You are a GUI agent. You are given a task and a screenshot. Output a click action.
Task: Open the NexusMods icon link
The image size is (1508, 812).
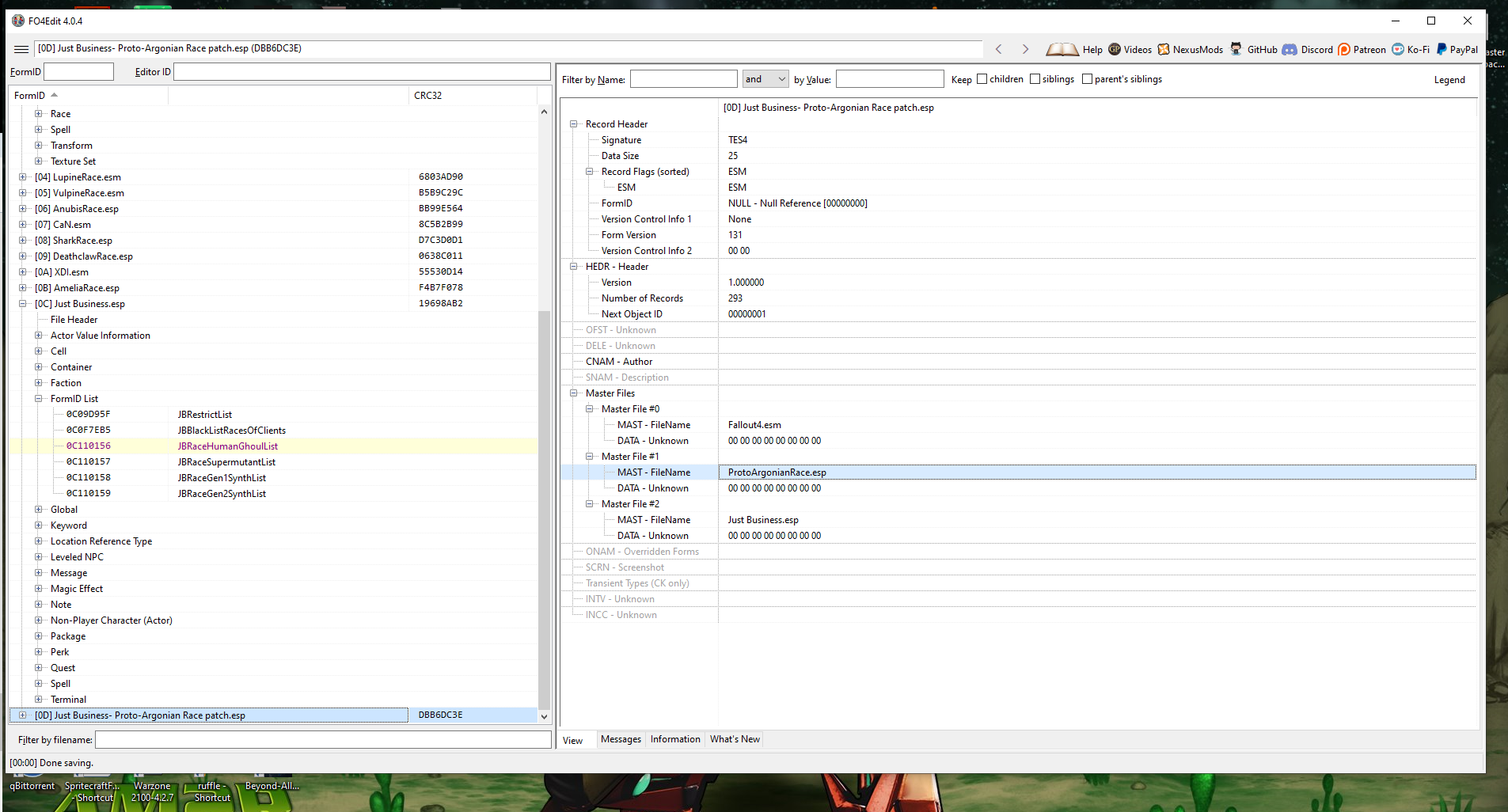click(x=1164, y=49)
